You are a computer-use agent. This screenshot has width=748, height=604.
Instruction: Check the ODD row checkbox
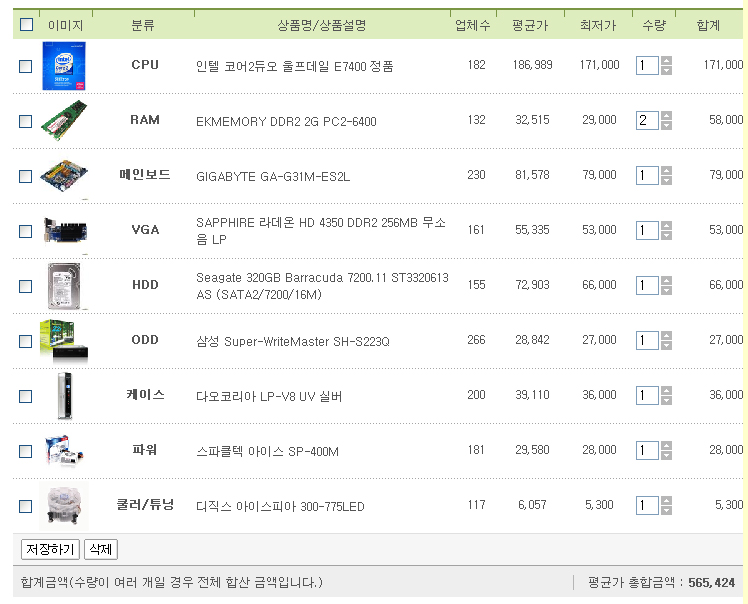coord(25,342)
